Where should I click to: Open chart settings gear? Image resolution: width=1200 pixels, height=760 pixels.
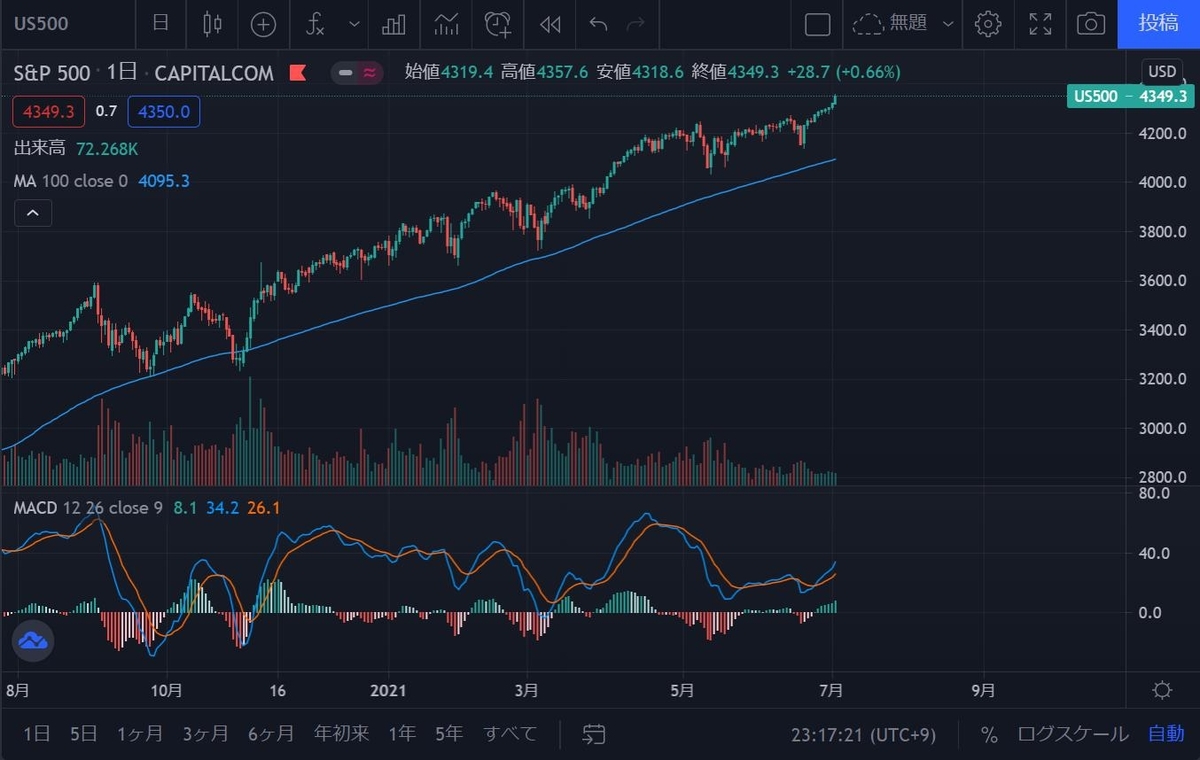[988, 24]
